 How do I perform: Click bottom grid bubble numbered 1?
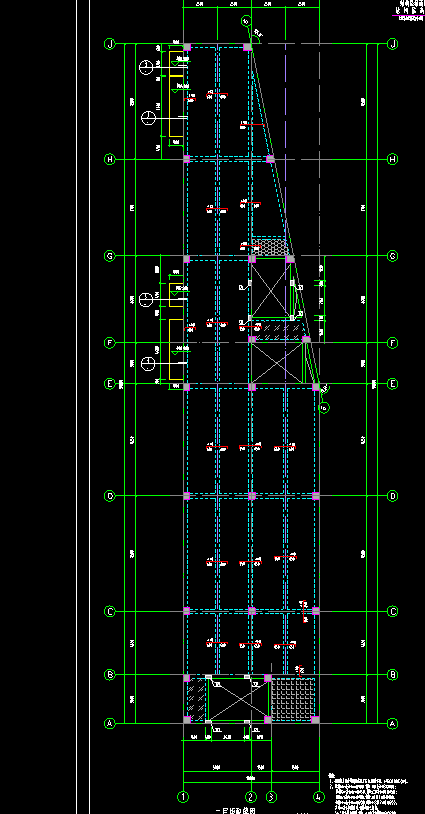tap(183, 796)
